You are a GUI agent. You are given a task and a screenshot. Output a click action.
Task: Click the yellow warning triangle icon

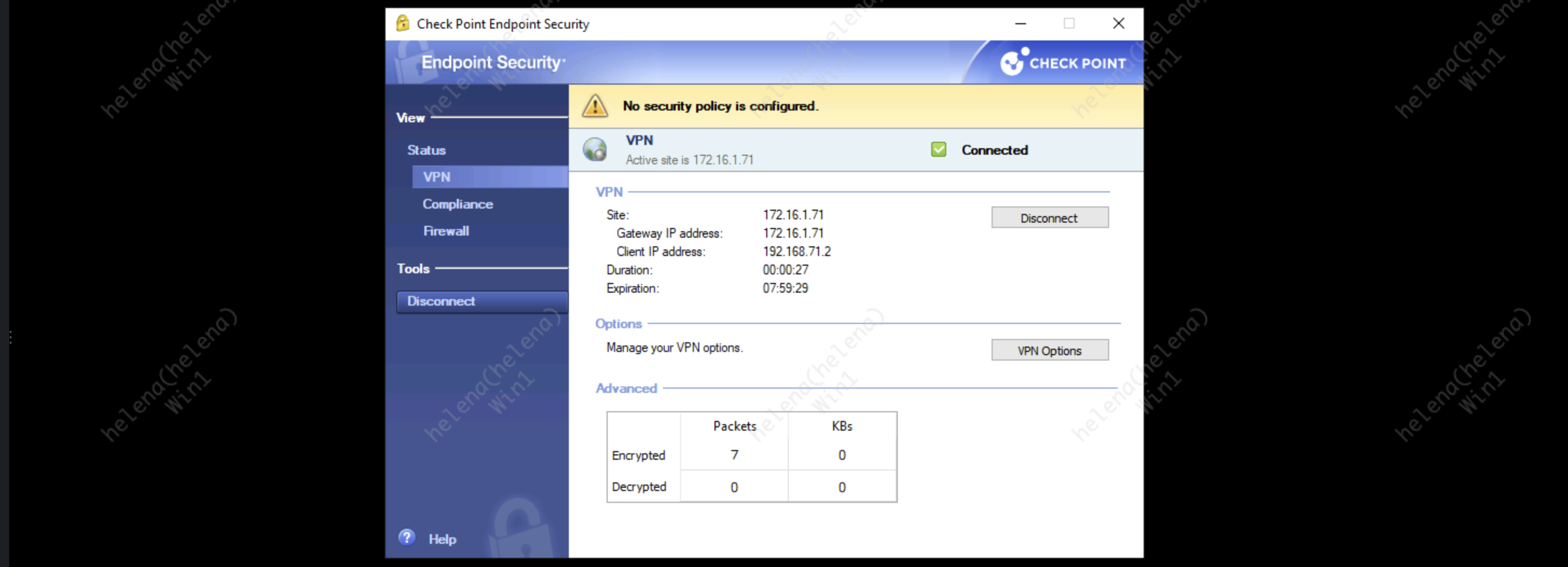pos(594,106)
